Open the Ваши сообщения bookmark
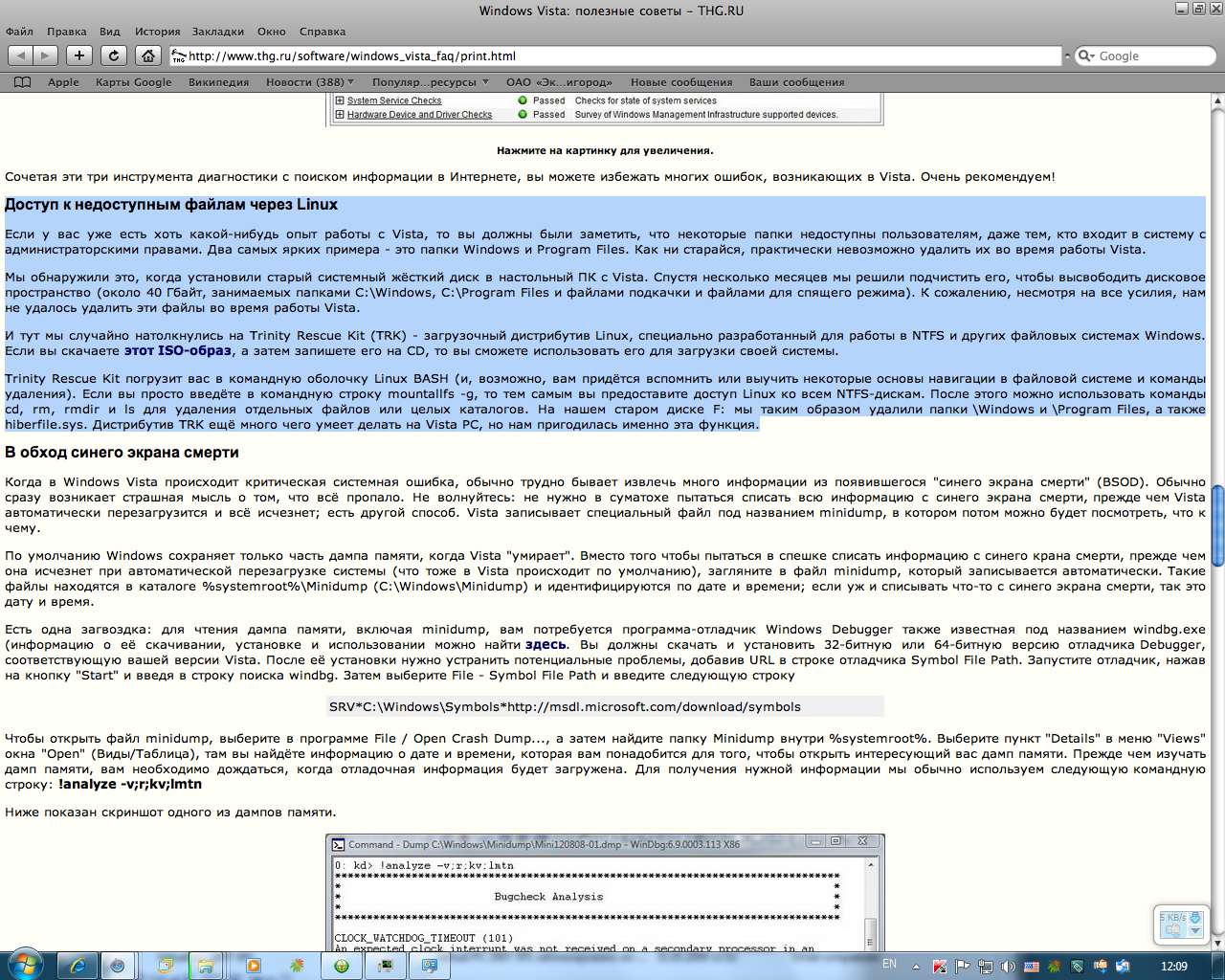The width and height of the screenshot is (1225, 980). pyautogui.click(x=796, y=82)
